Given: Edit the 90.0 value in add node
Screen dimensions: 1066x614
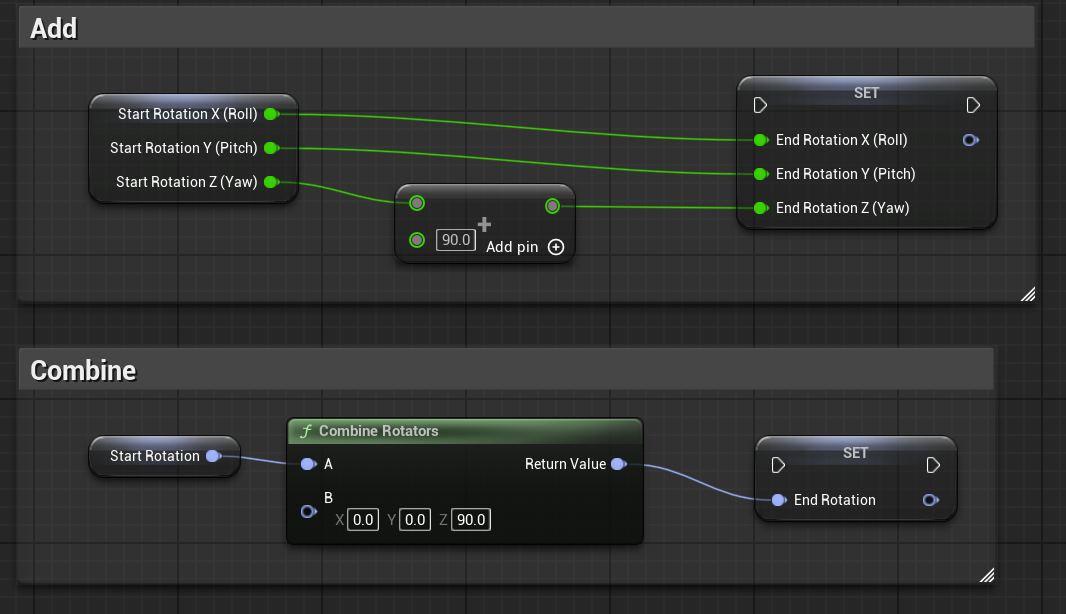Looking at the screenshot, I should tap(455, 240).
